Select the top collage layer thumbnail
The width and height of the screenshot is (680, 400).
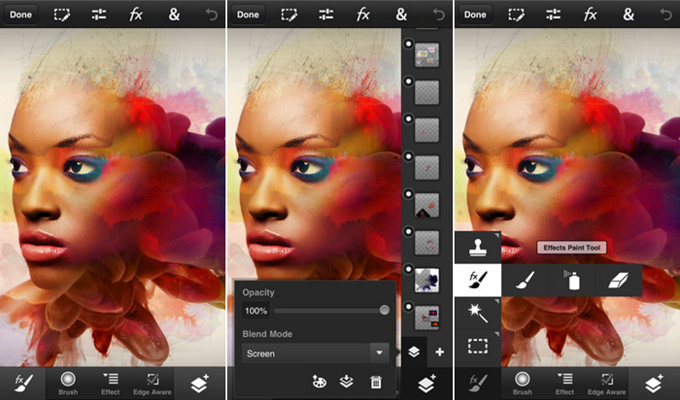click(427, 55)
